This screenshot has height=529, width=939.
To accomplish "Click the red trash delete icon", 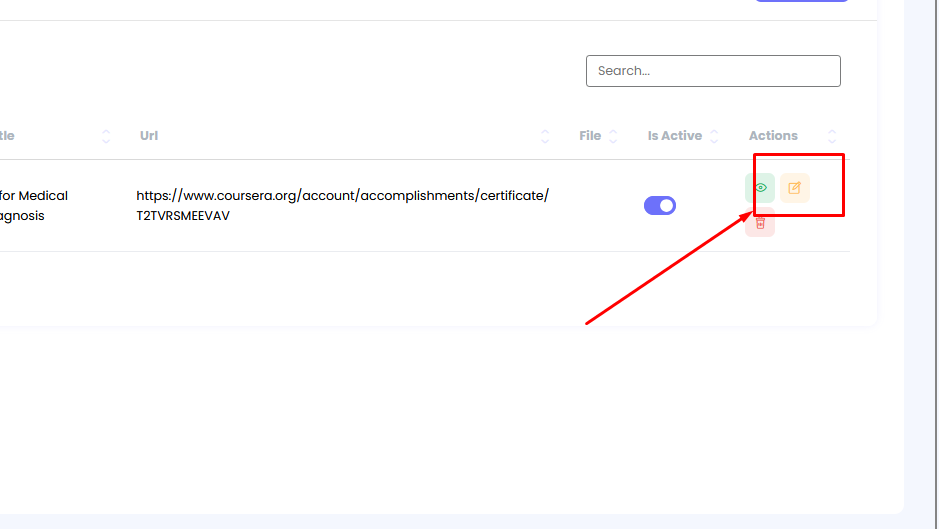I will click(x=760, y=222).
